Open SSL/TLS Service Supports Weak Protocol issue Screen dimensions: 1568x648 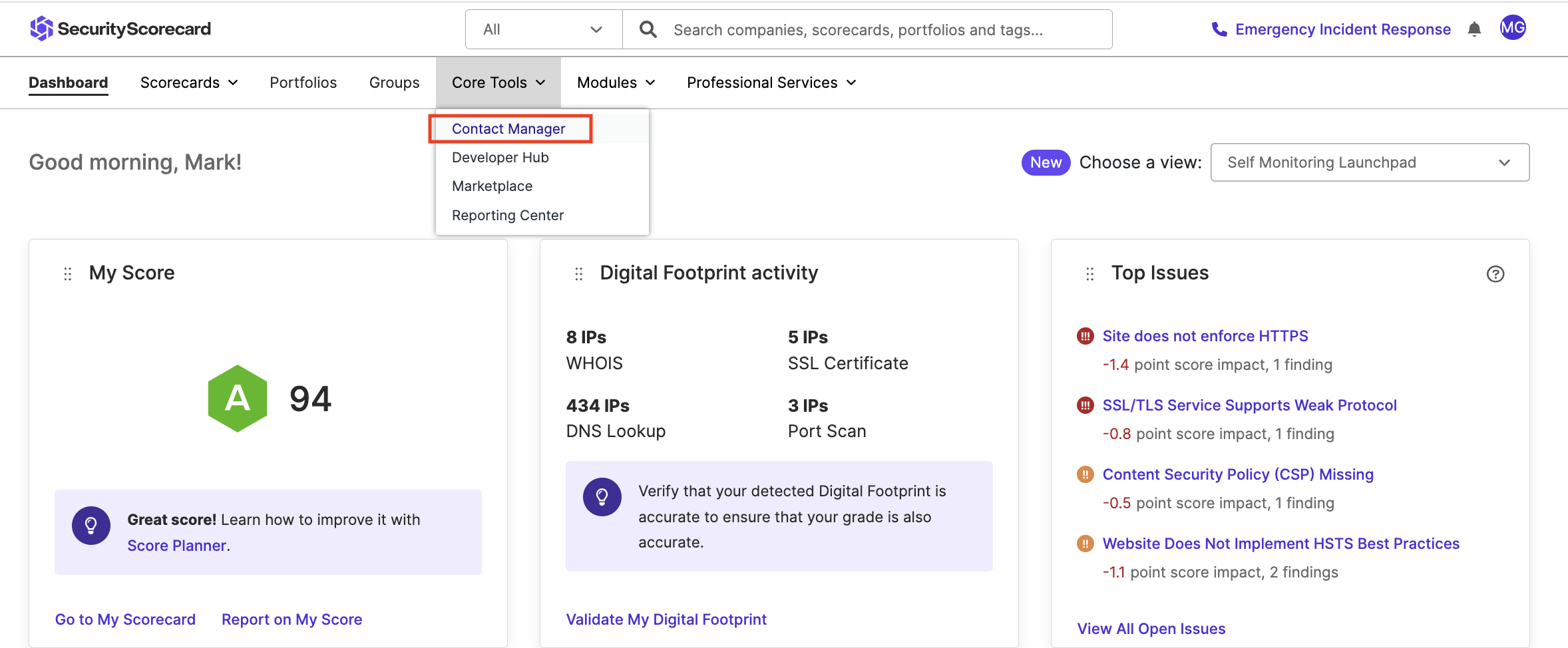tap(1249, 405)
